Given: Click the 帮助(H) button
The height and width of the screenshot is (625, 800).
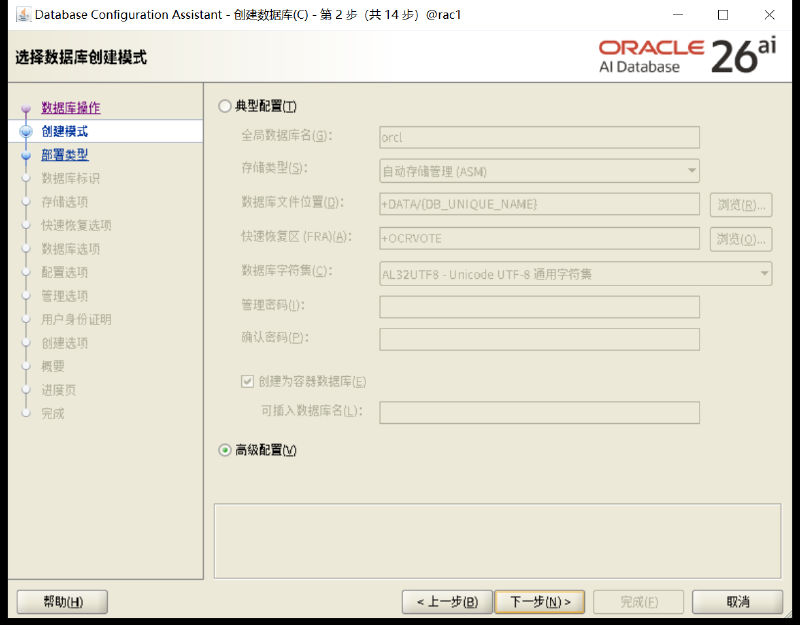Looking at the screenshot, I should coord(62,602).
